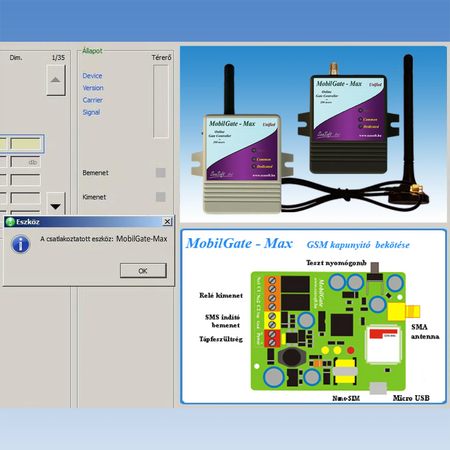Click the db input field
This screenshot has width=450, height=450.
(26, 162)
